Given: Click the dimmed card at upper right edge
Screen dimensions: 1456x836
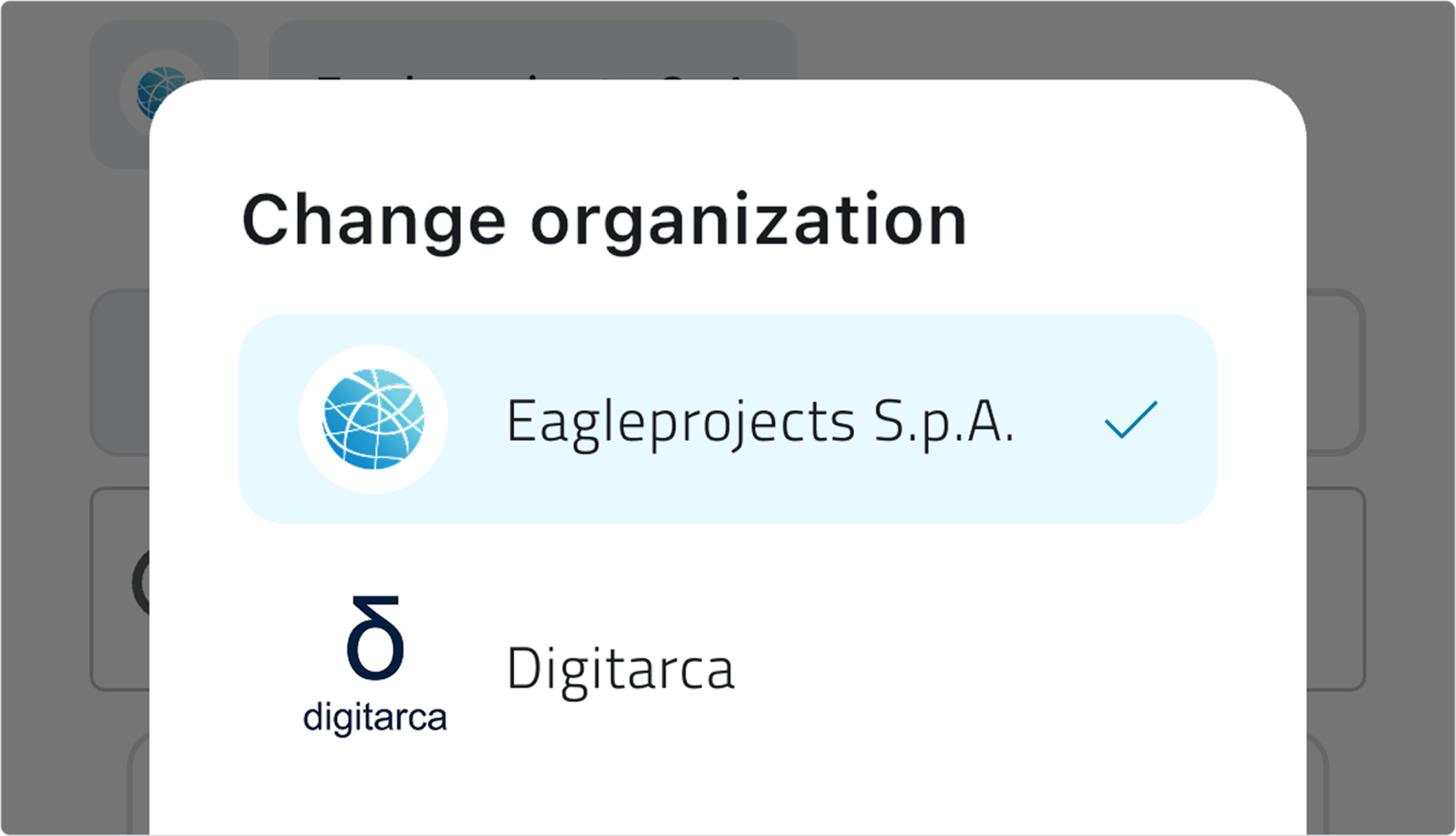Looking at the screenshot, I should click(1335, 373).
